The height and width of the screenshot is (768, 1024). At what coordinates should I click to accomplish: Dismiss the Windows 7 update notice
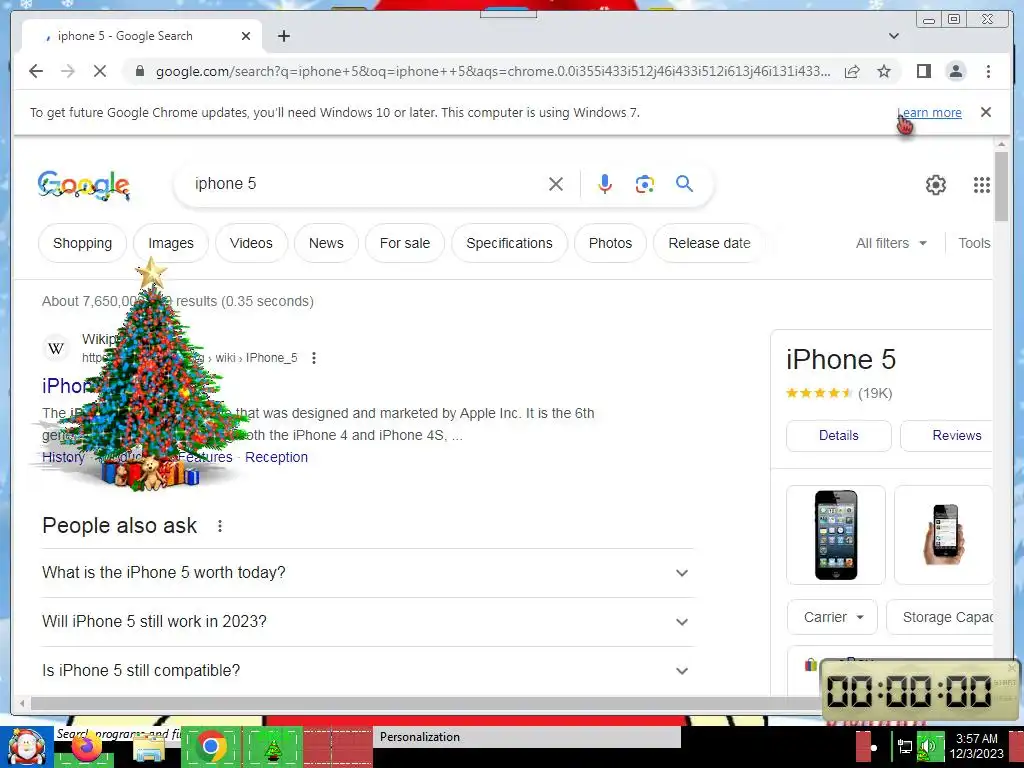(x=986, y=112)
